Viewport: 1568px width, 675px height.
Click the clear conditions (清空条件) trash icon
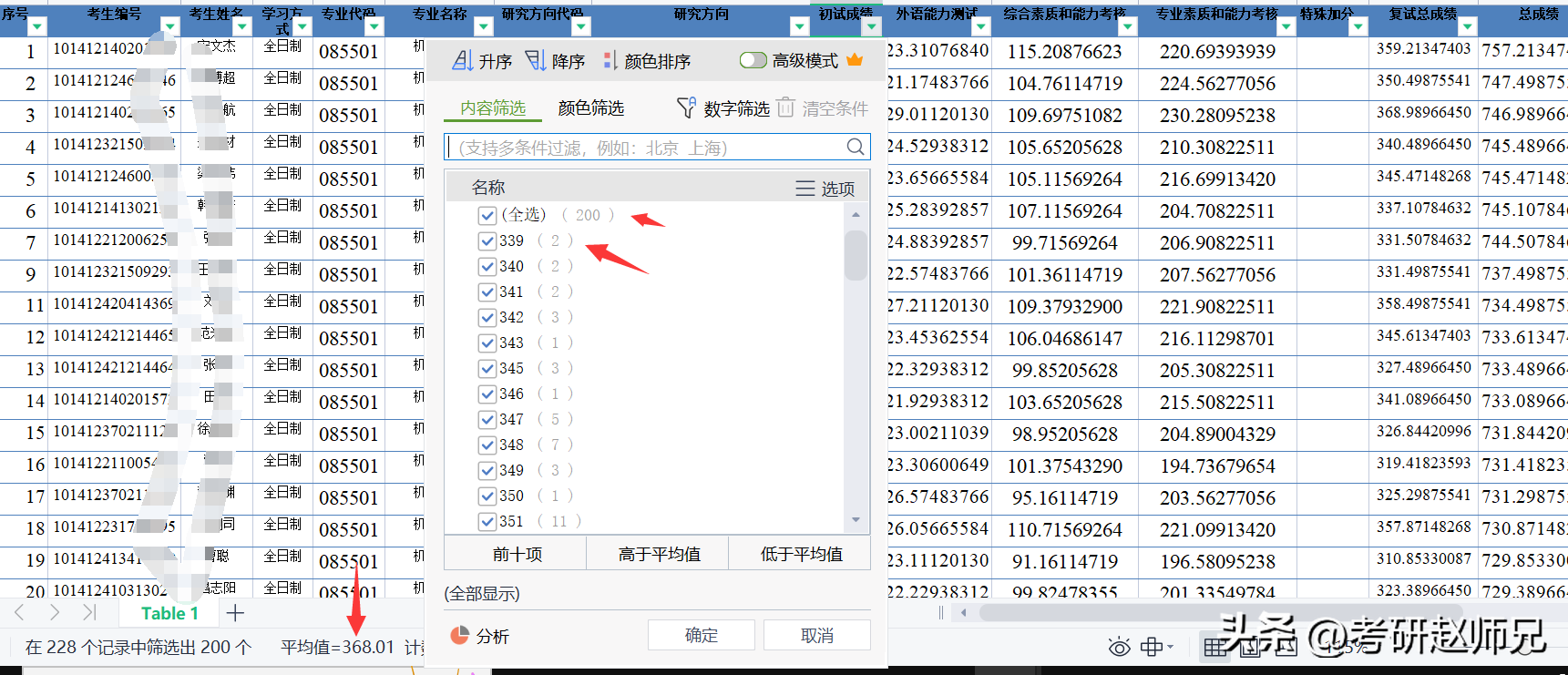785,108
